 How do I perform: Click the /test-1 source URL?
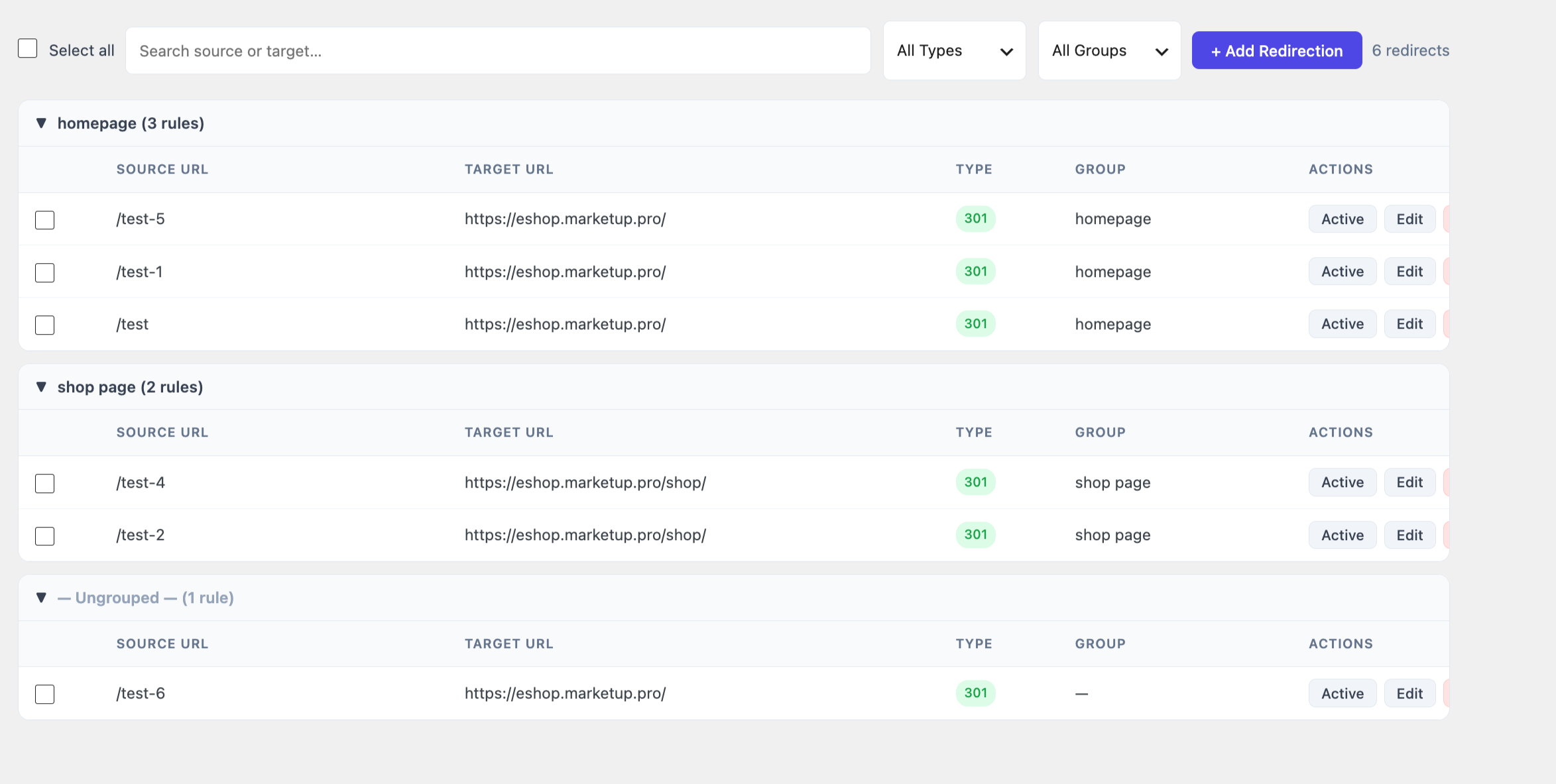(x=139, y=272)
